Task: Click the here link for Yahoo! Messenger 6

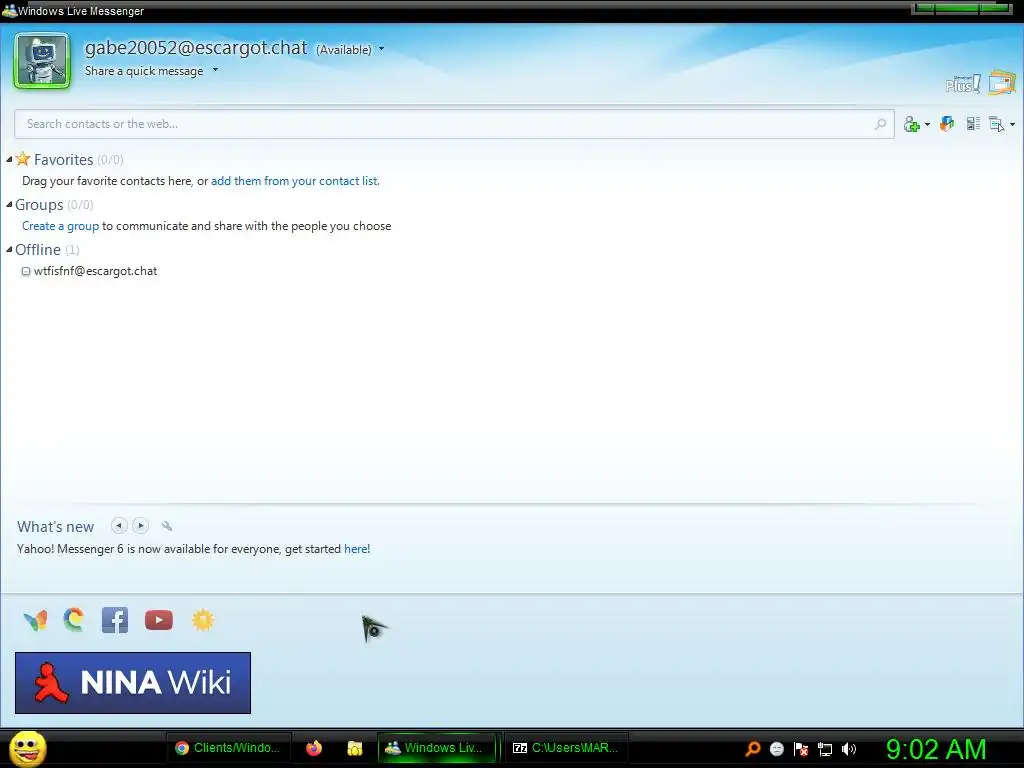Action: coord(356,549)
